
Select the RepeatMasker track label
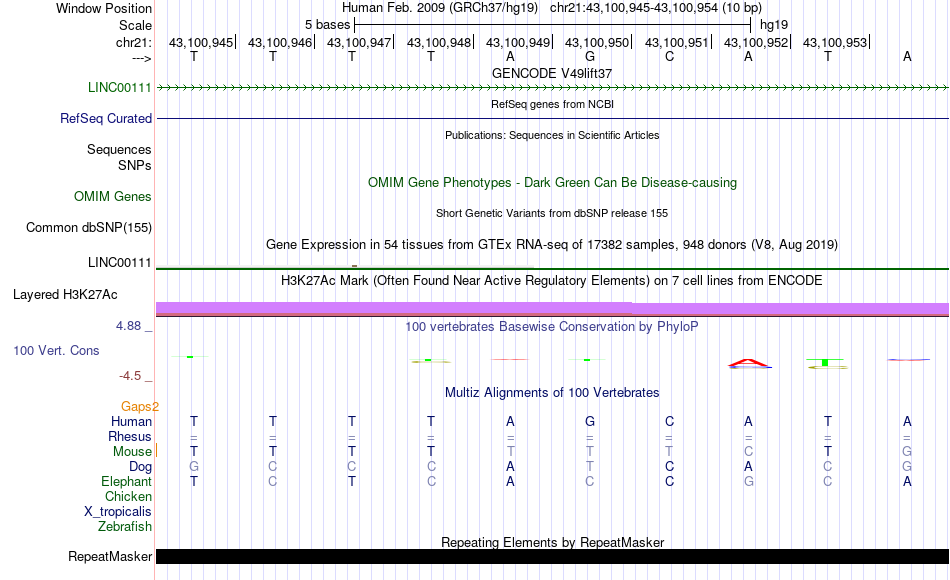click(x=110, y=556)
